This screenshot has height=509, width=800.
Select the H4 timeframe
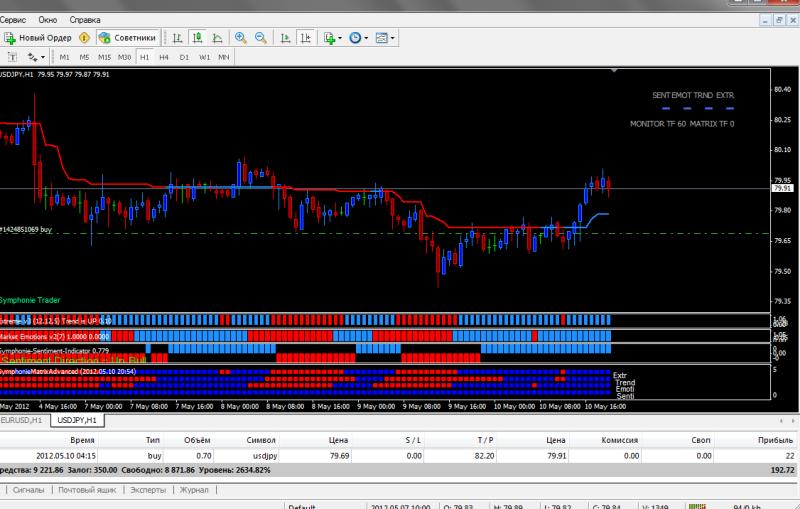(x=164, y=57)
